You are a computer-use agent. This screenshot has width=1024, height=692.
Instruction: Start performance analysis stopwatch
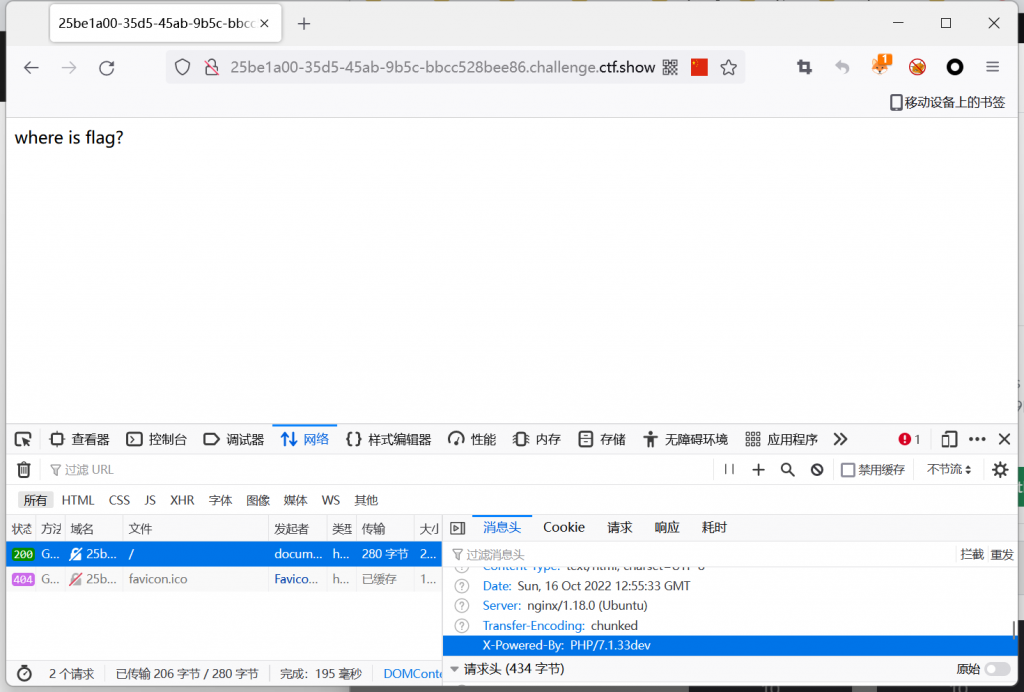click(x=24, y=673)
